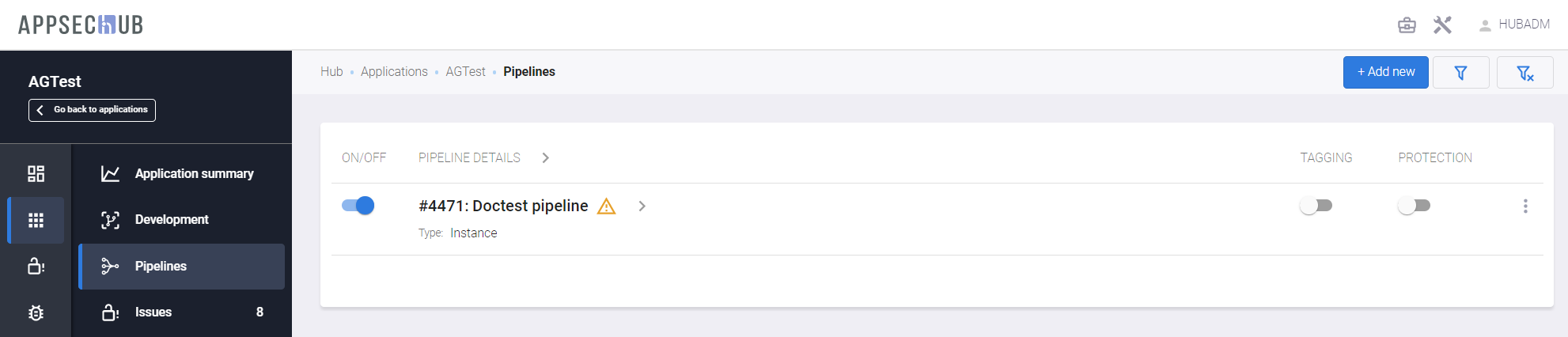Click the dashboard icon in left rail
1568x337 pixels.
pyautogui.click(x=36, y=173)
